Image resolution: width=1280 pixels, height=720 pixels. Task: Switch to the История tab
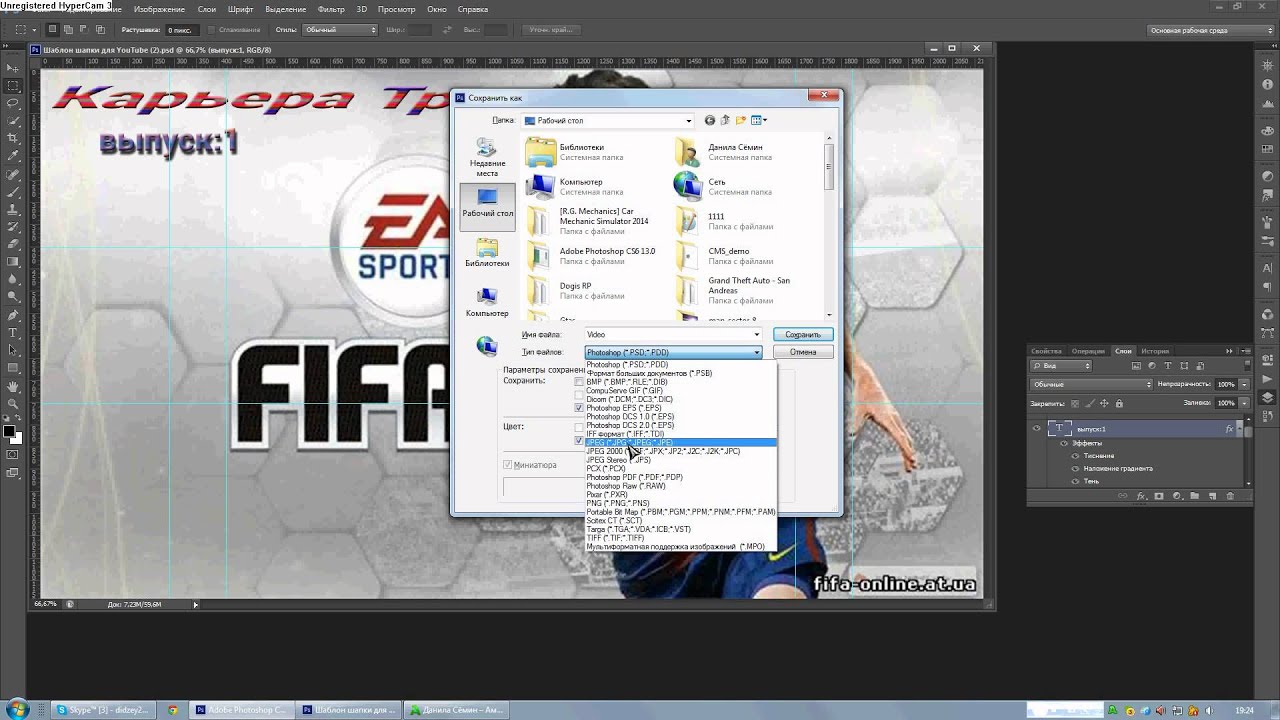pyautogui.click(x=1155, y=351)
